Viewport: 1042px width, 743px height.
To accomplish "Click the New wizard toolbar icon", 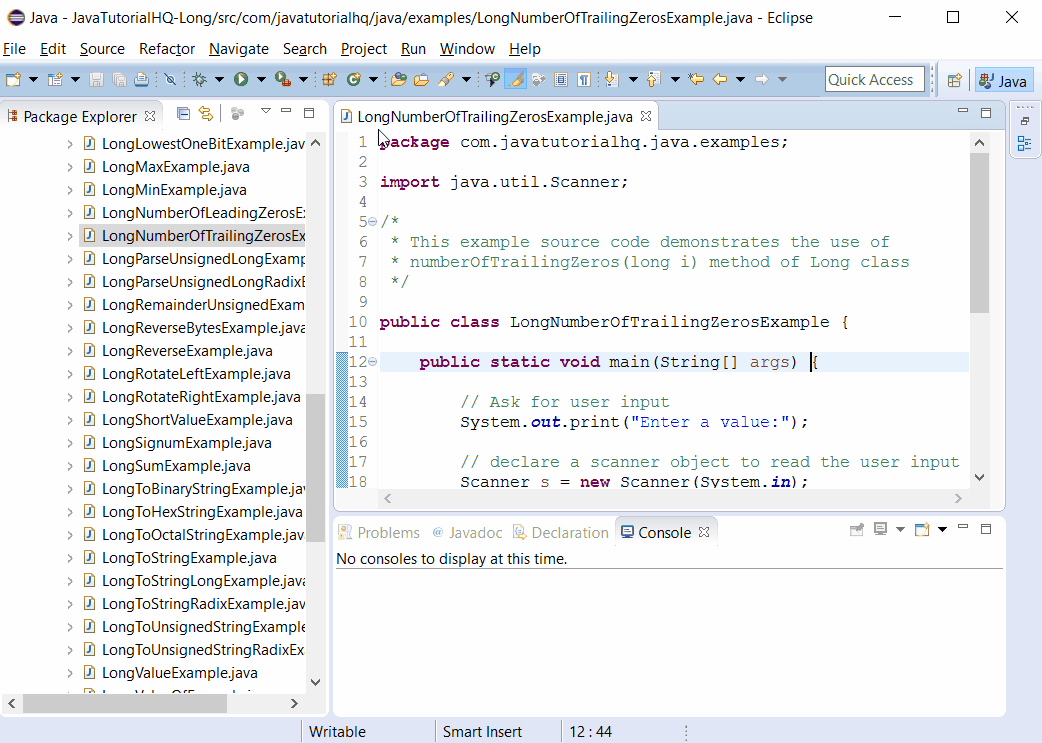I will click(x=13, y=80).
